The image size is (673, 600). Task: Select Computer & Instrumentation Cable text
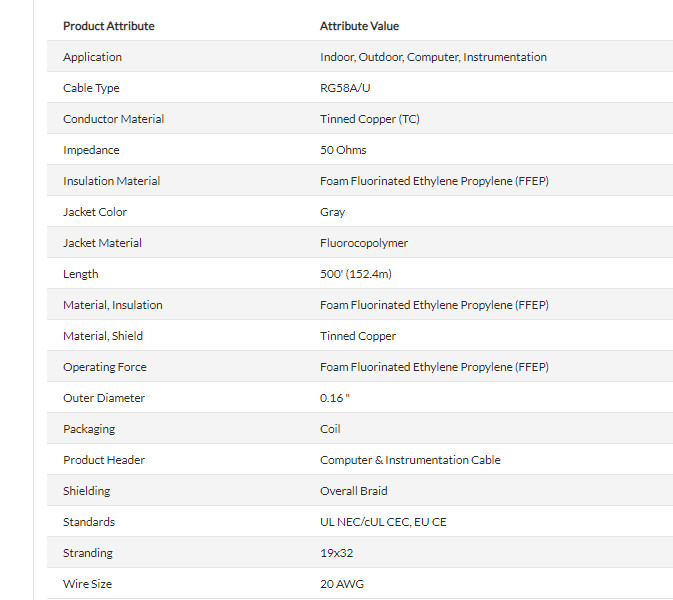point(410,460)
